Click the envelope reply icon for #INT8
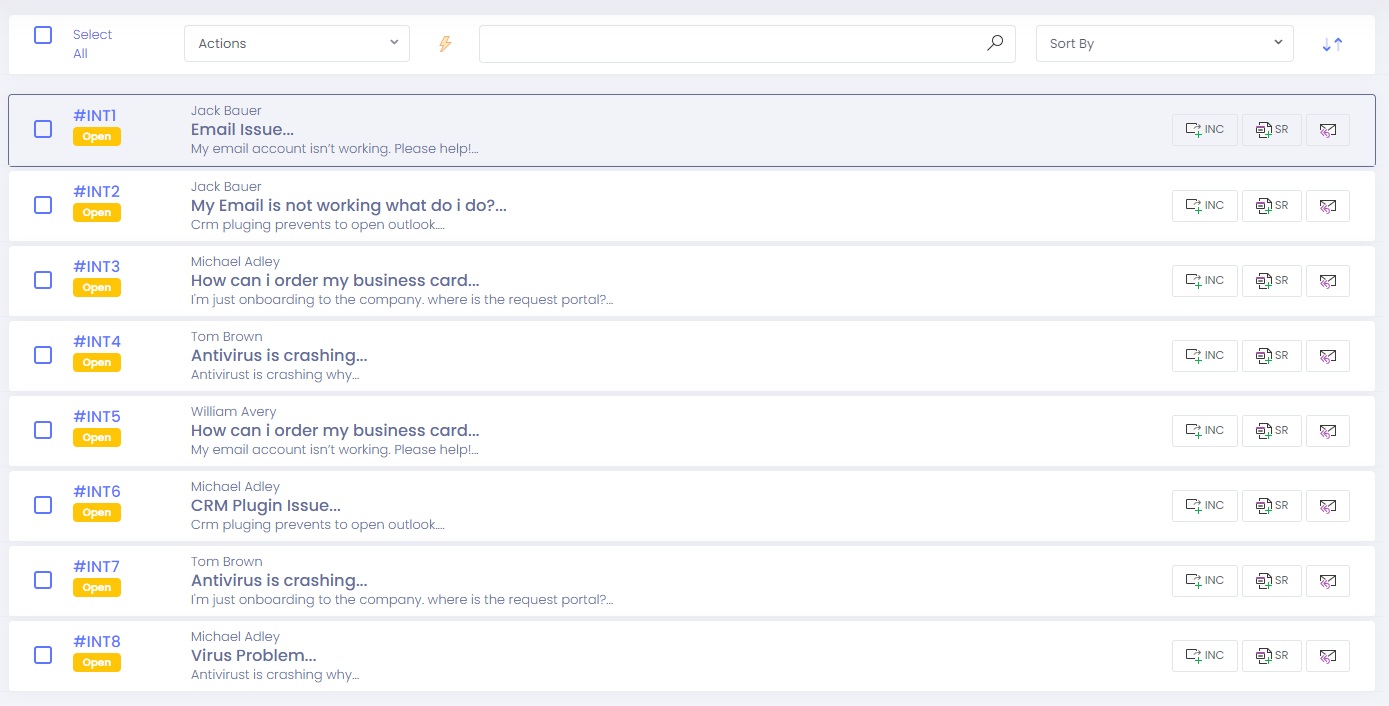This screenshot has height=706, width=1389. [x=1327, y=656]
